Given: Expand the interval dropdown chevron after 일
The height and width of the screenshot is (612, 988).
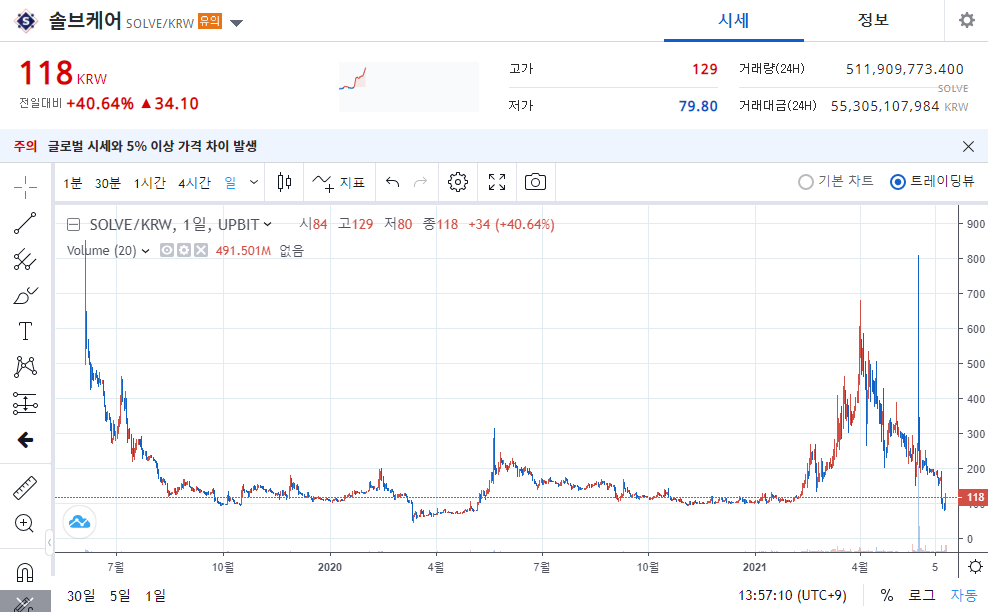Looking at the screenshot, I should (x=253, y=182).
